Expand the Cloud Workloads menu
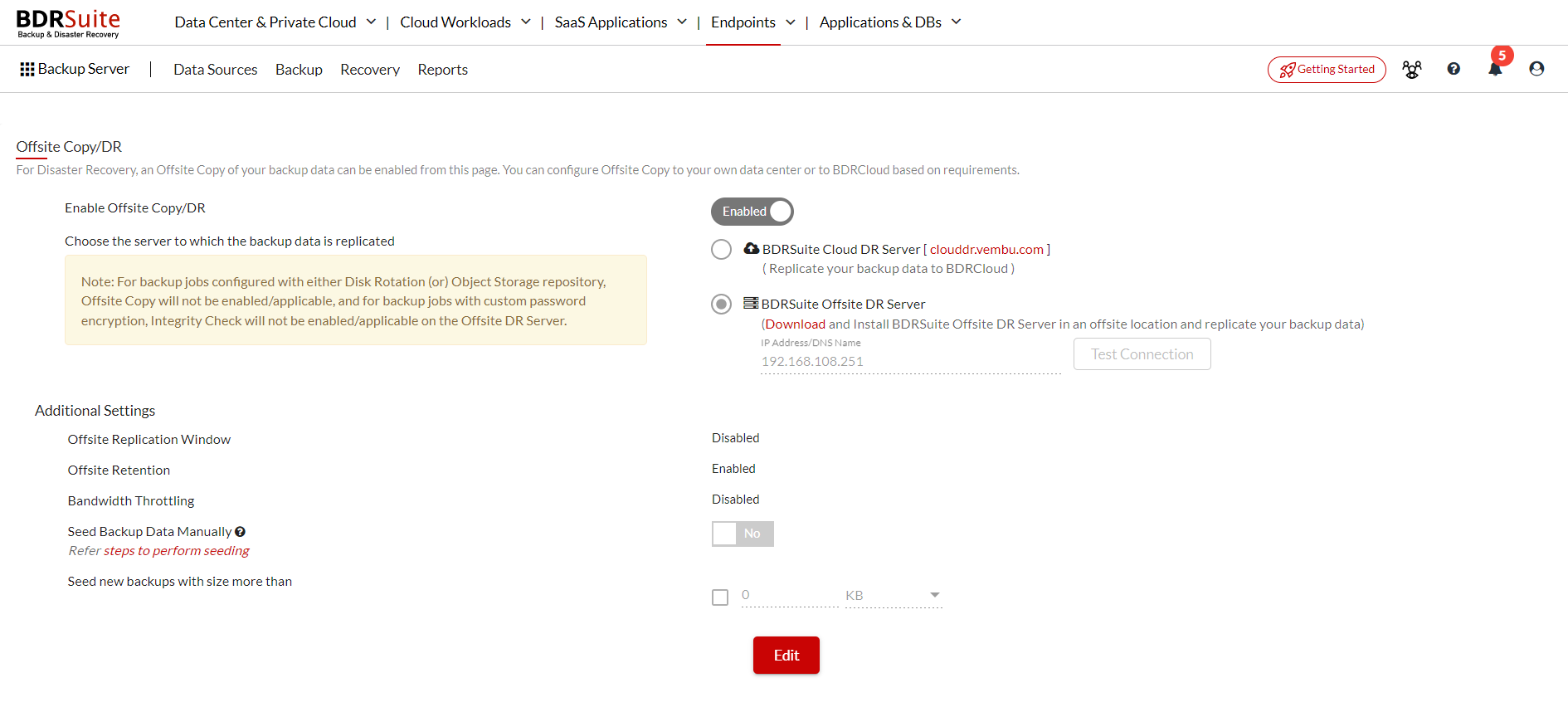Screen dimensions: 1568x707 click(x=465, y=22)
